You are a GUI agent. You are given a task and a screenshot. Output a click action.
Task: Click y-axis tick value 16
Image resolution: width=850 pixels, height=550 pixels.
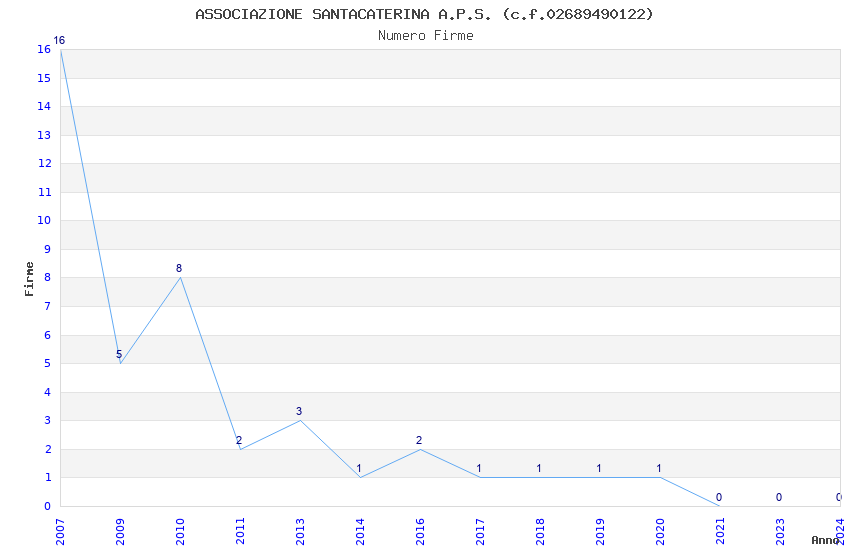coord(44,49)
